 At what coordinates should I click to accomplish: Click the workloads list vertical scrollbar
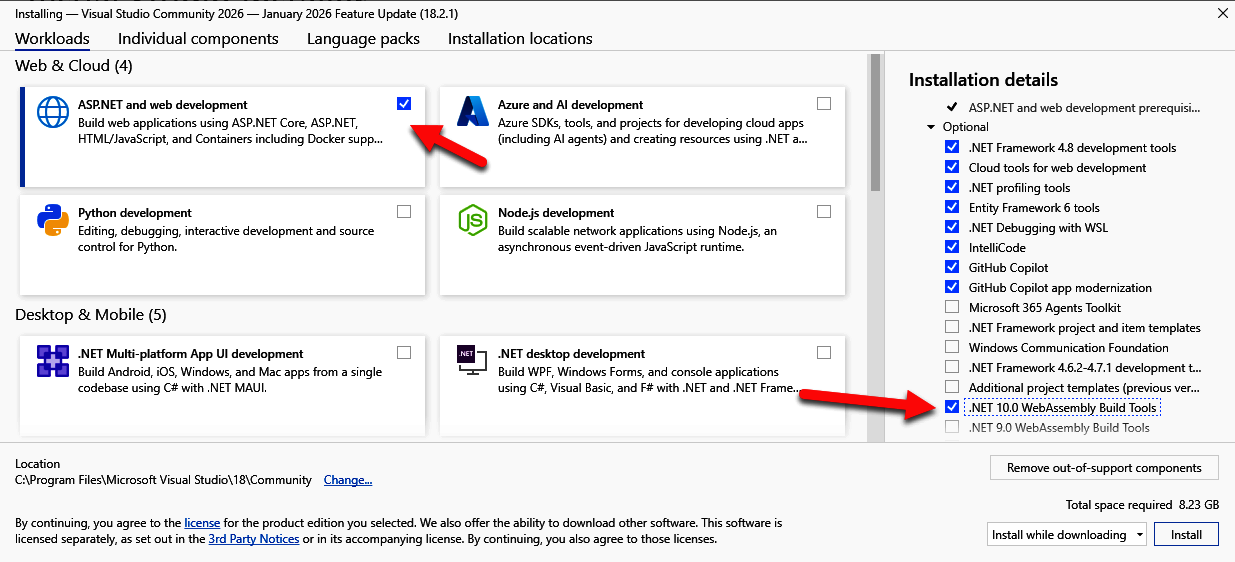(875, 123)
